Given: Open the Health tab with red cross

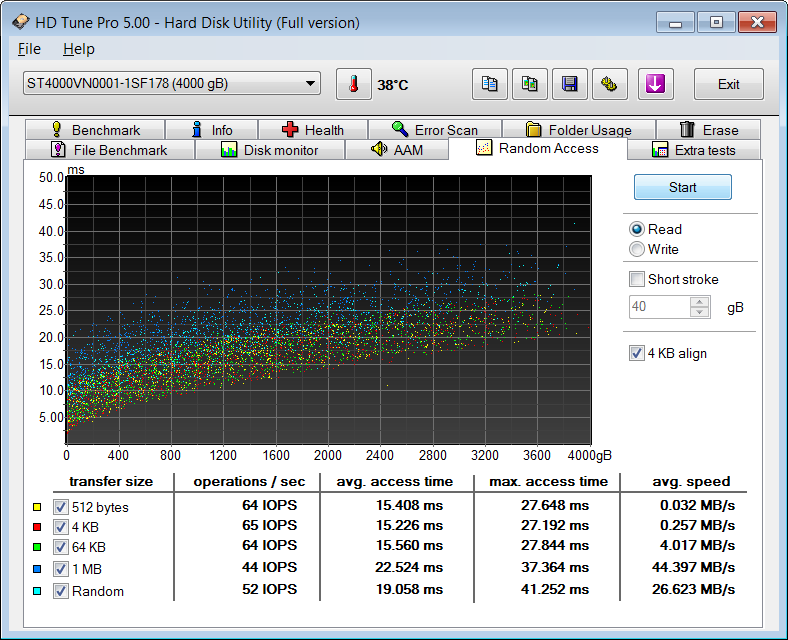Looking at the screenshot, I should click(x=313, y=130).
